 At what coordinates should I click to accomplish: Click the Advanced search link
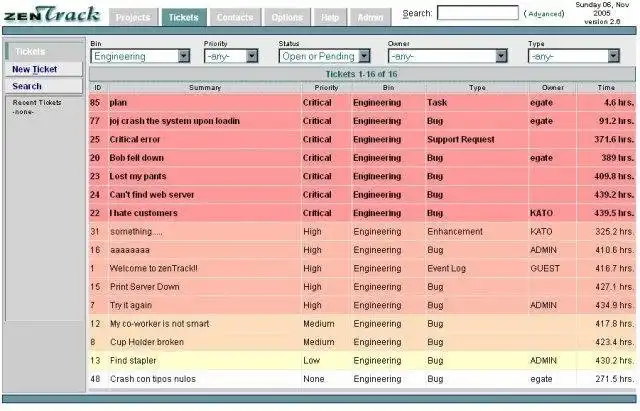point(544,14)
